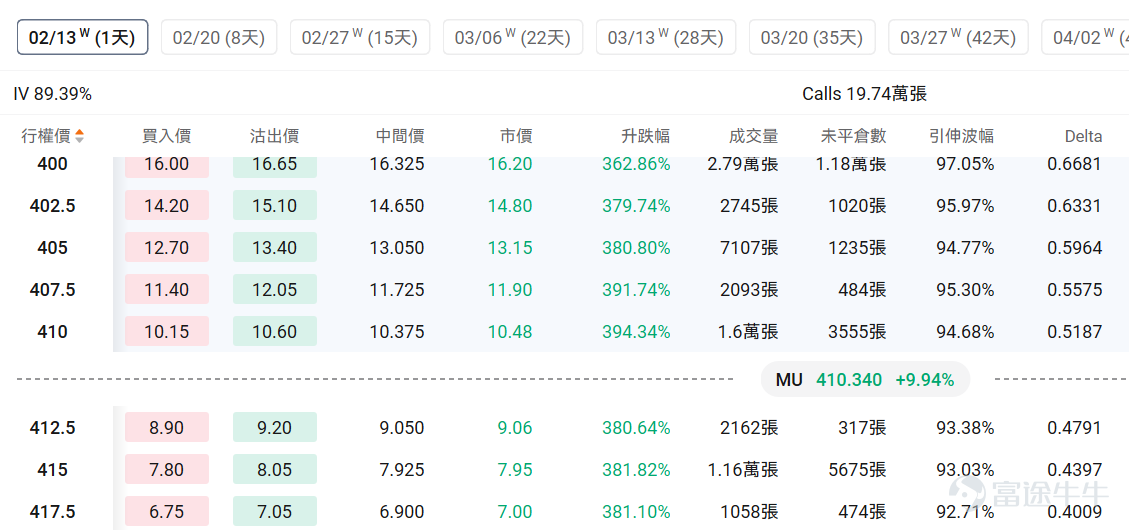Click bid price 6.75 for strike 417.5

[x=166, y=511]
